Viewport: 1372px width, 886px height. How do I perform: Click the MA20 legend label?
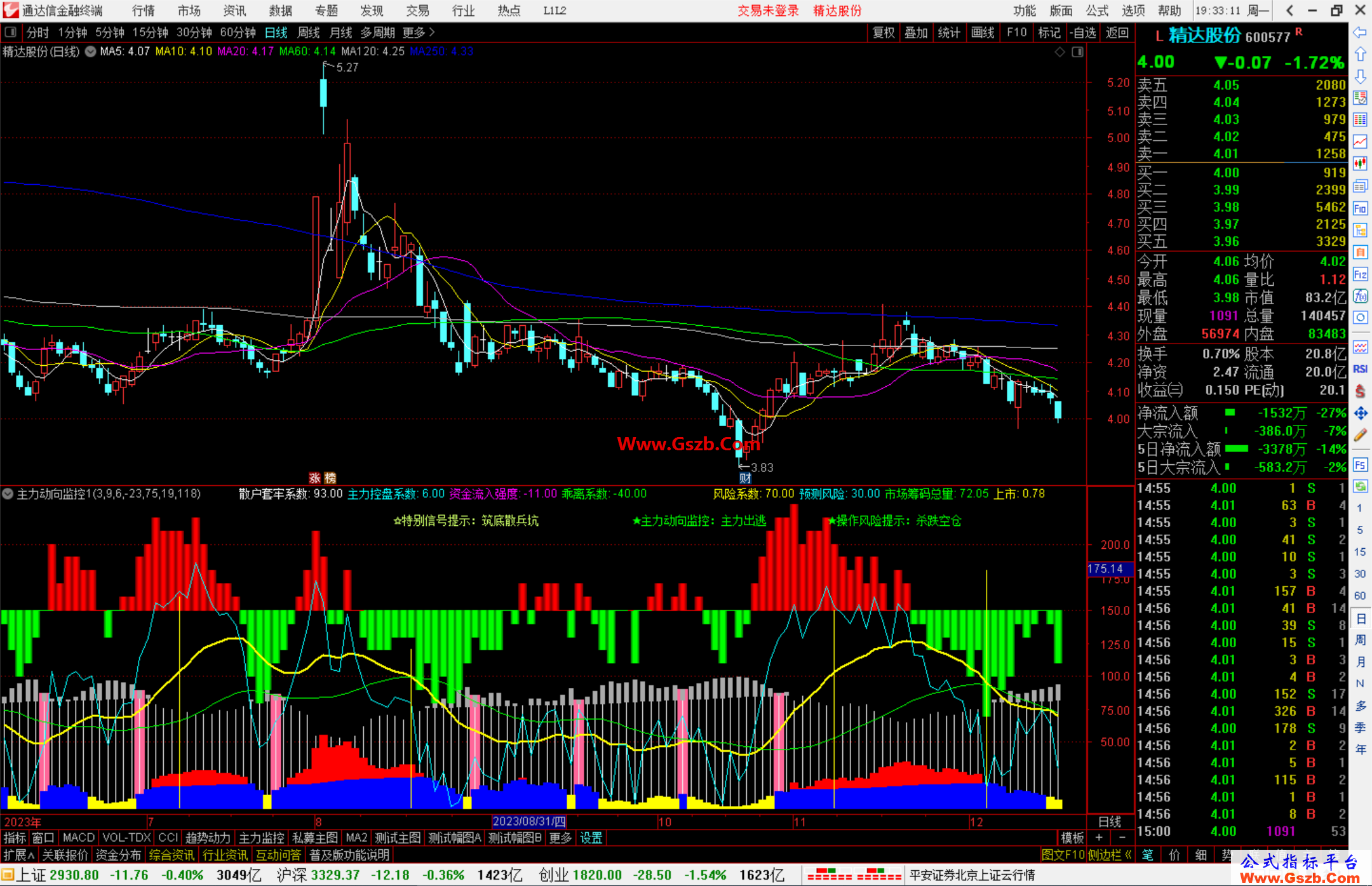(245, 51)
